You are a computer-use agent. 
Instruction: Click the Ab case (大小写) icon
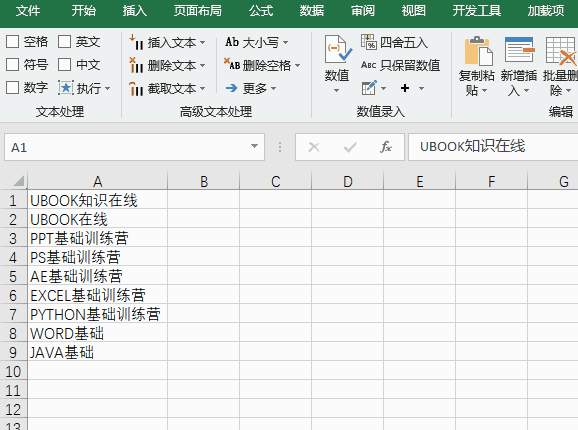(x=232, y=42)
